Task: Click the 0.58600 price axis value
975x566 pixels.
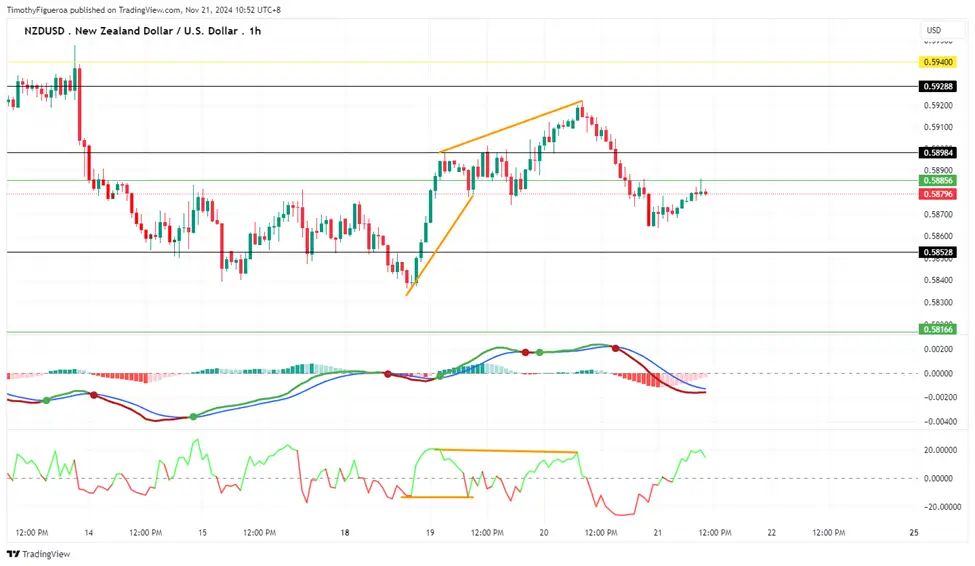Action: point(938,236)
